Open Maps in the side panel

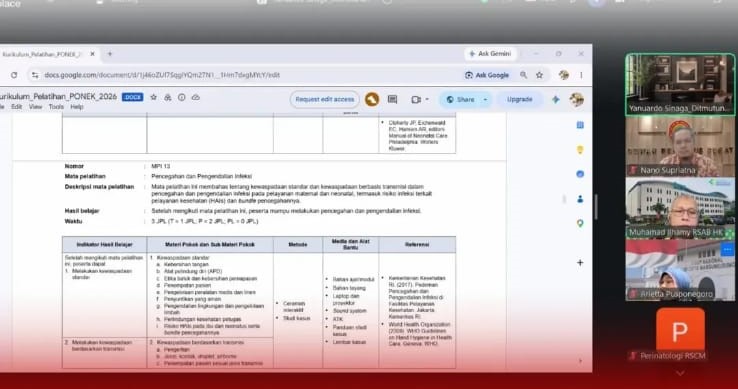[580, 223]
